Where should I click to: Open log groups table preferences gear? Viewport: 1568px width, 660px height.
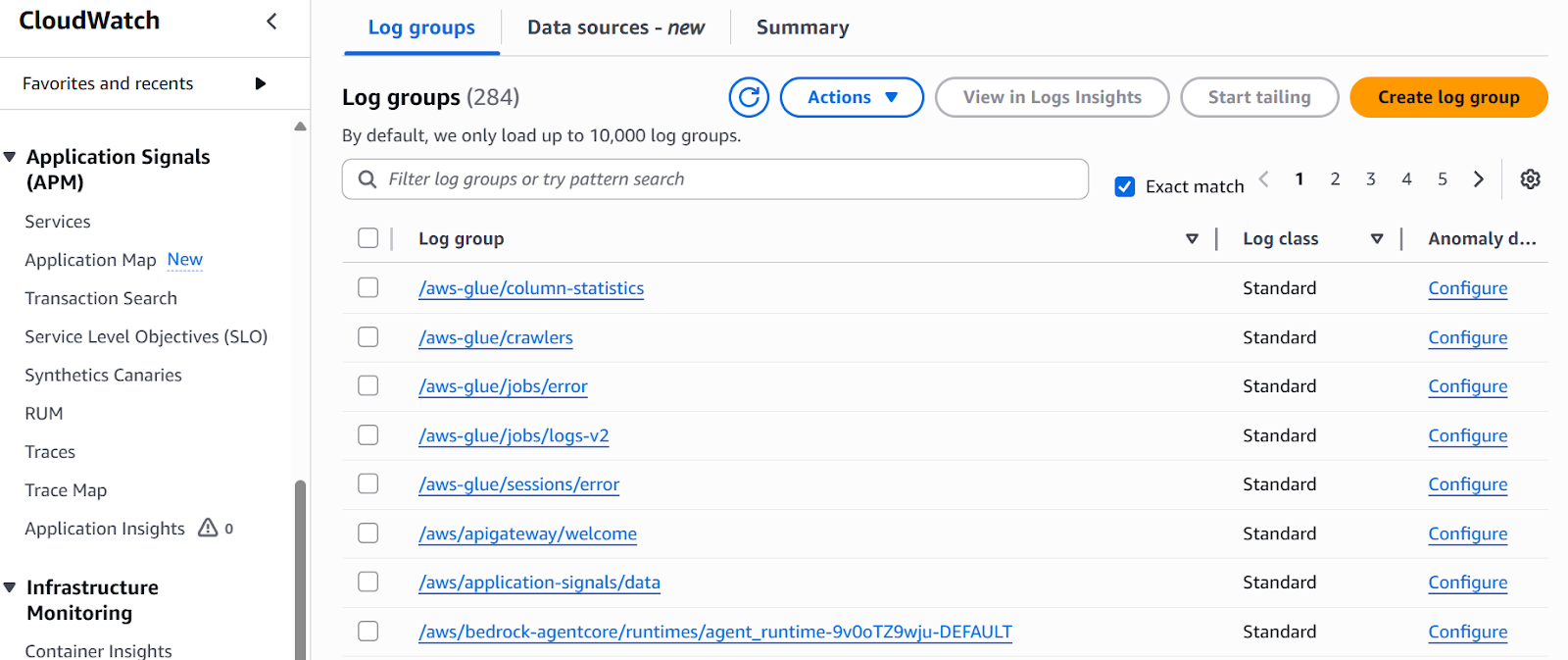click(x=1530, y=178)
